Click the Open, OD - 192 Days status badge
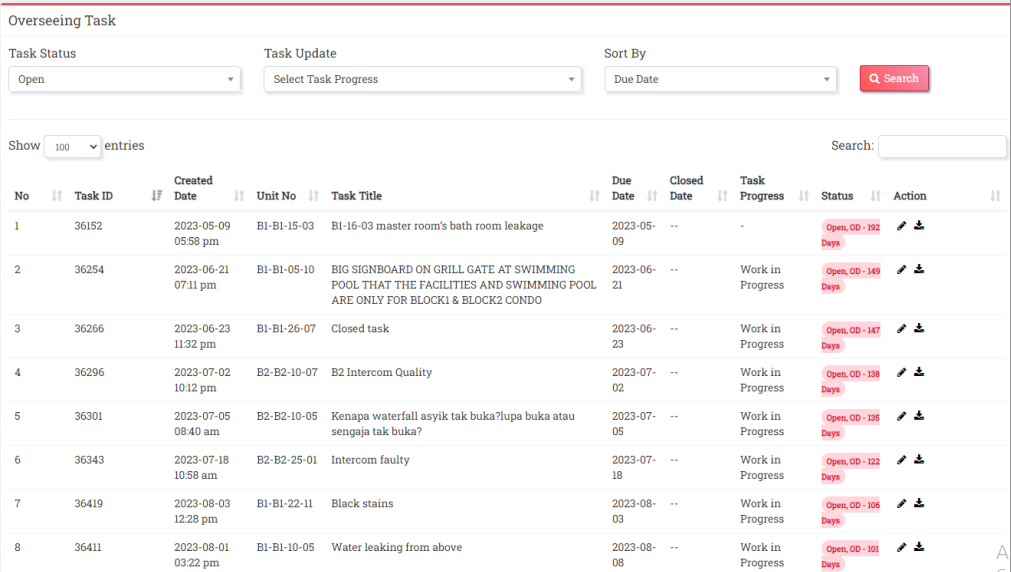This screenshot has height=572, width=1011. 850,233
